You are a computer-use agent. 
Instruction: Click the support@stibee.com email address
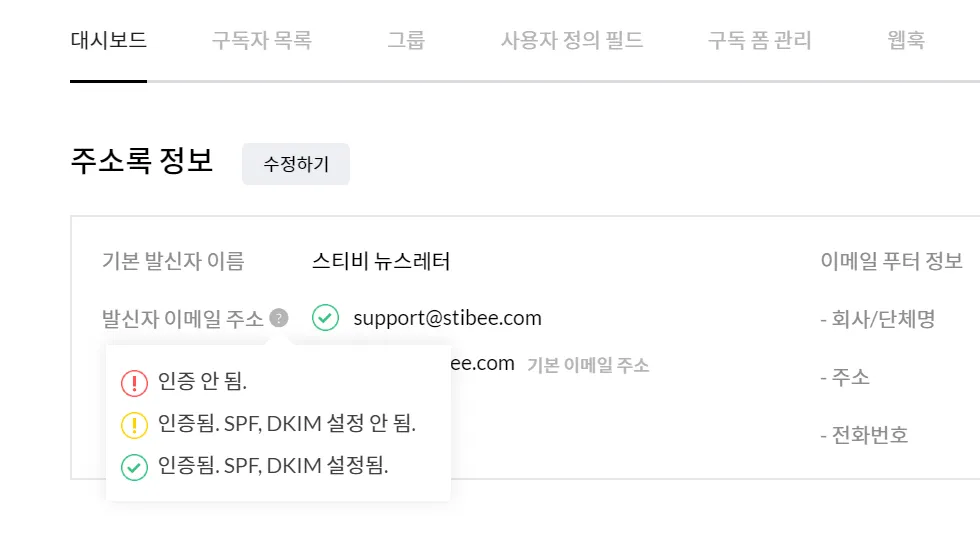(x=447, y=318)
